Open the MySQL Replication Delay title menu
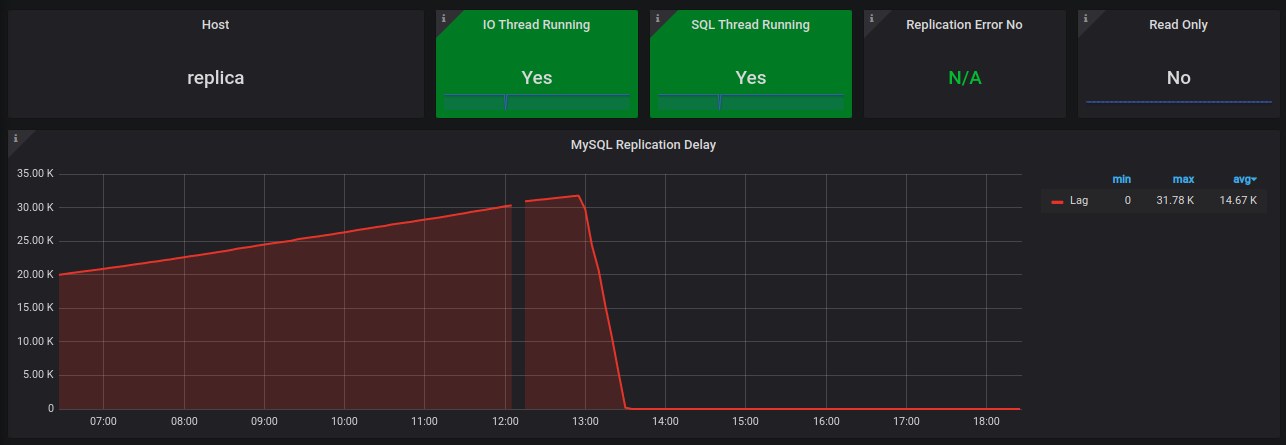Viewport: 1286px width, 445px height. point(643,145)
